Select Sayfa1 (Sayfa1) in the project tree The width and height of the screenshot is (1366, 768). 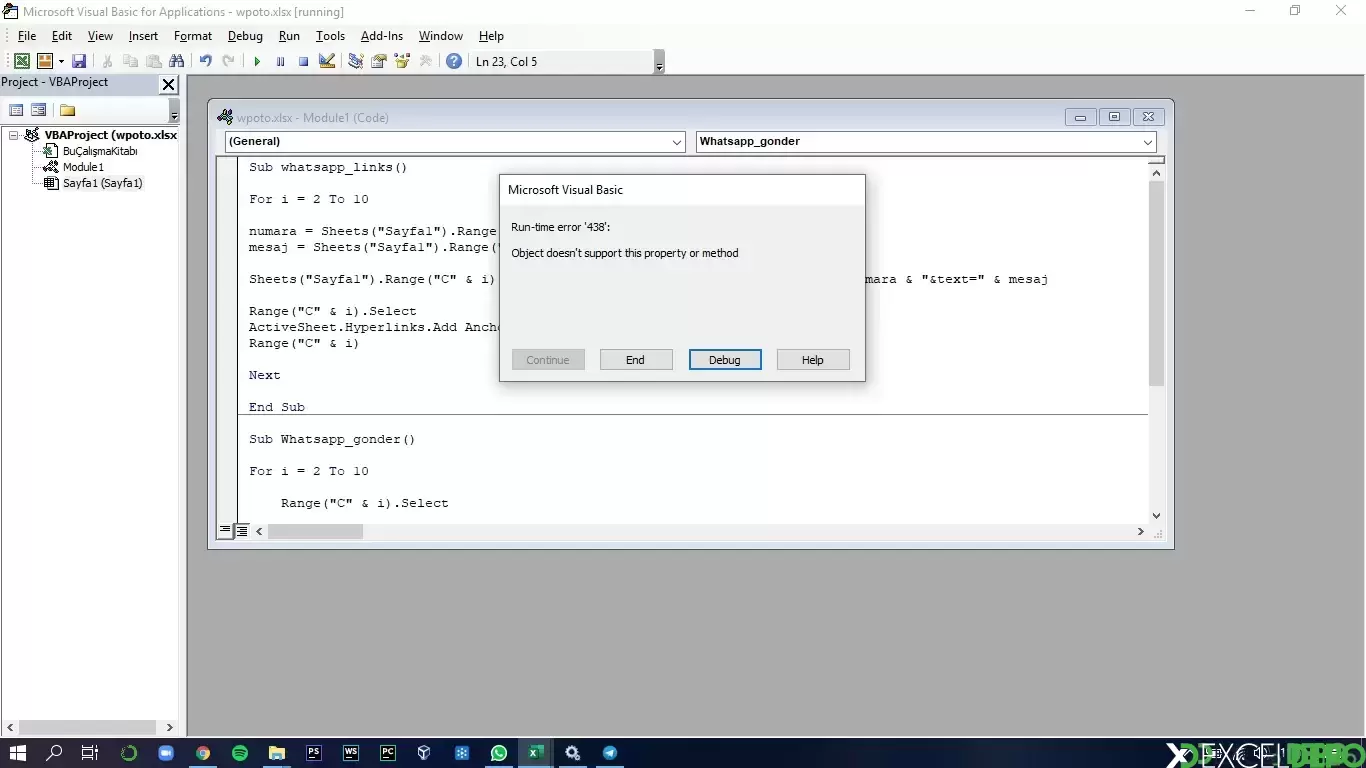(103, 183)
